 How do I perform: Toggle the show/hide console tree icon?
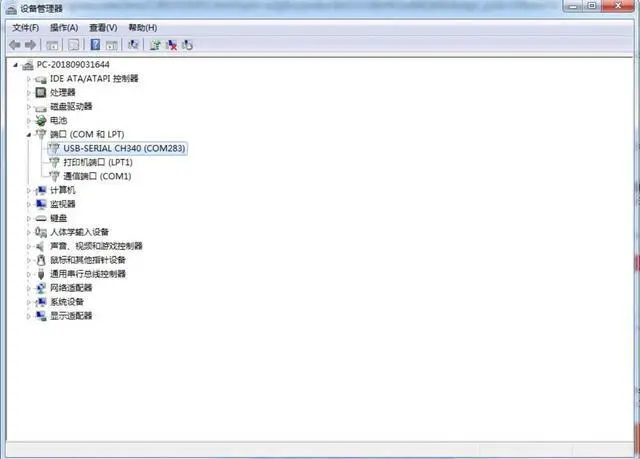[54, 45]
